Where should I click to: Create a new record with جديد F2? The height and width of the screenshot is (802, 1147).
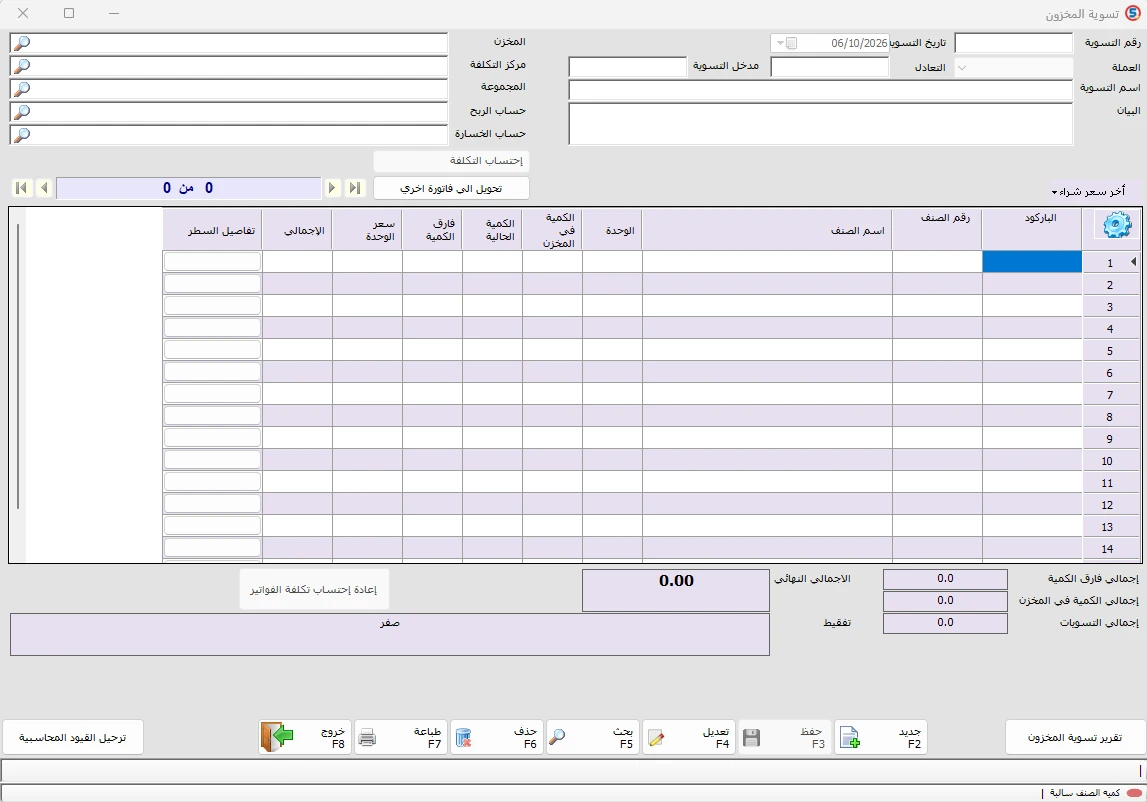pyautogui.click(x=881, y=738)
